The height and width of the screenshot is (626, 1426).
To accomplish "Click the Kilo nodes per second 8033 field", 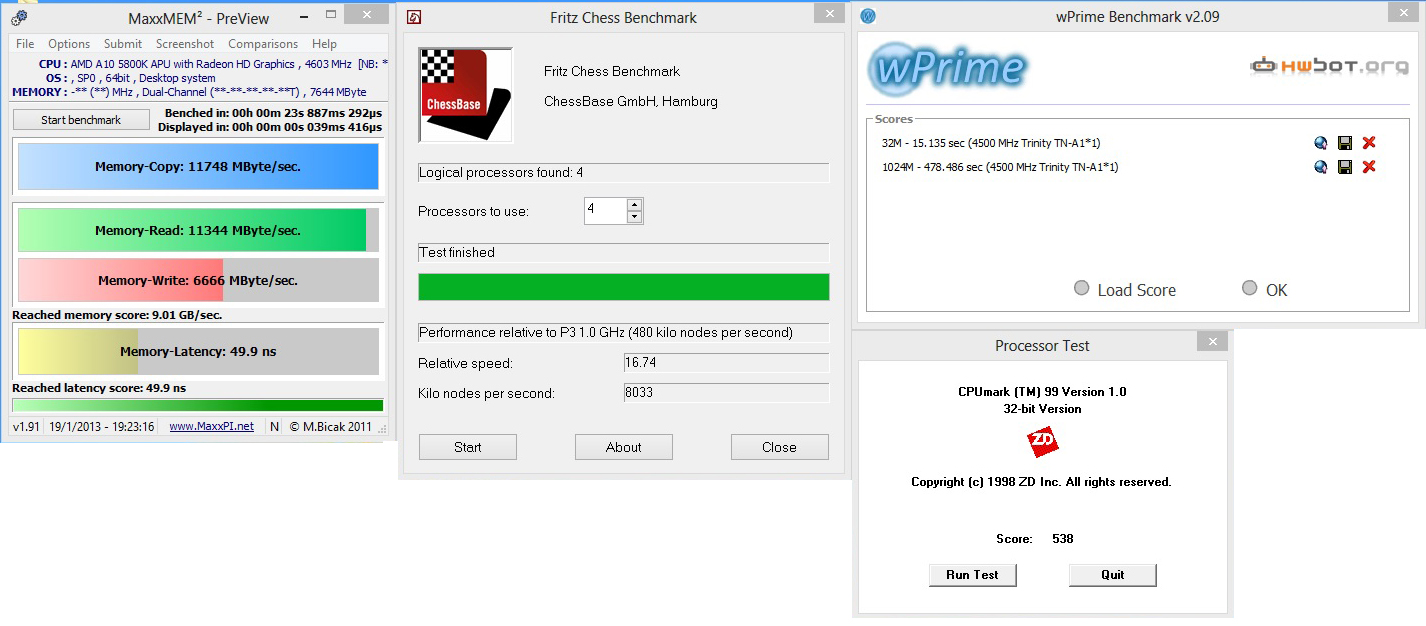I will [726, 393].
